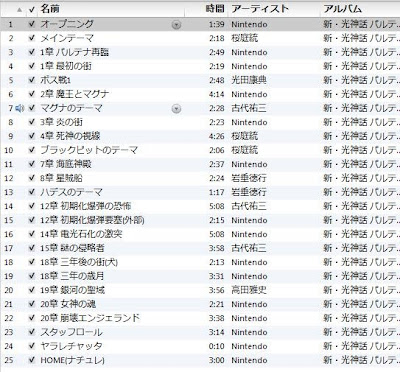The image size is (400, 372).
Task: Open the arrow menu beside マグナのテーマ
Action: [176, 109]
